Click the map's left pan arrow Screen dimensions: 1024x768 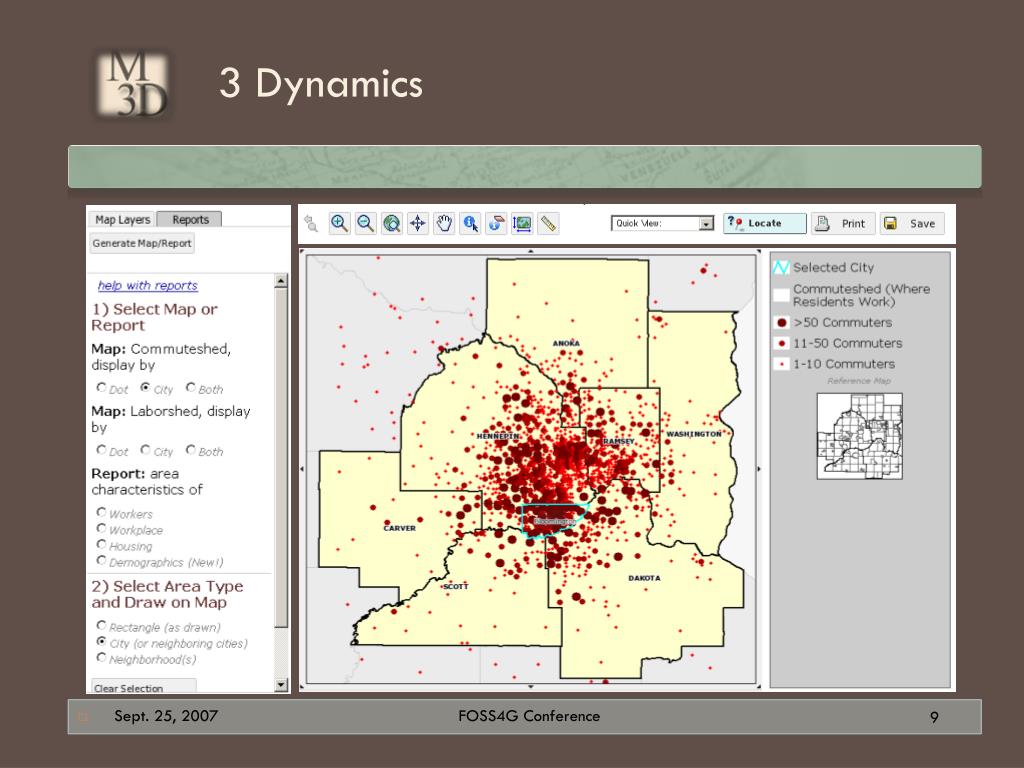[x=302, y=468]
